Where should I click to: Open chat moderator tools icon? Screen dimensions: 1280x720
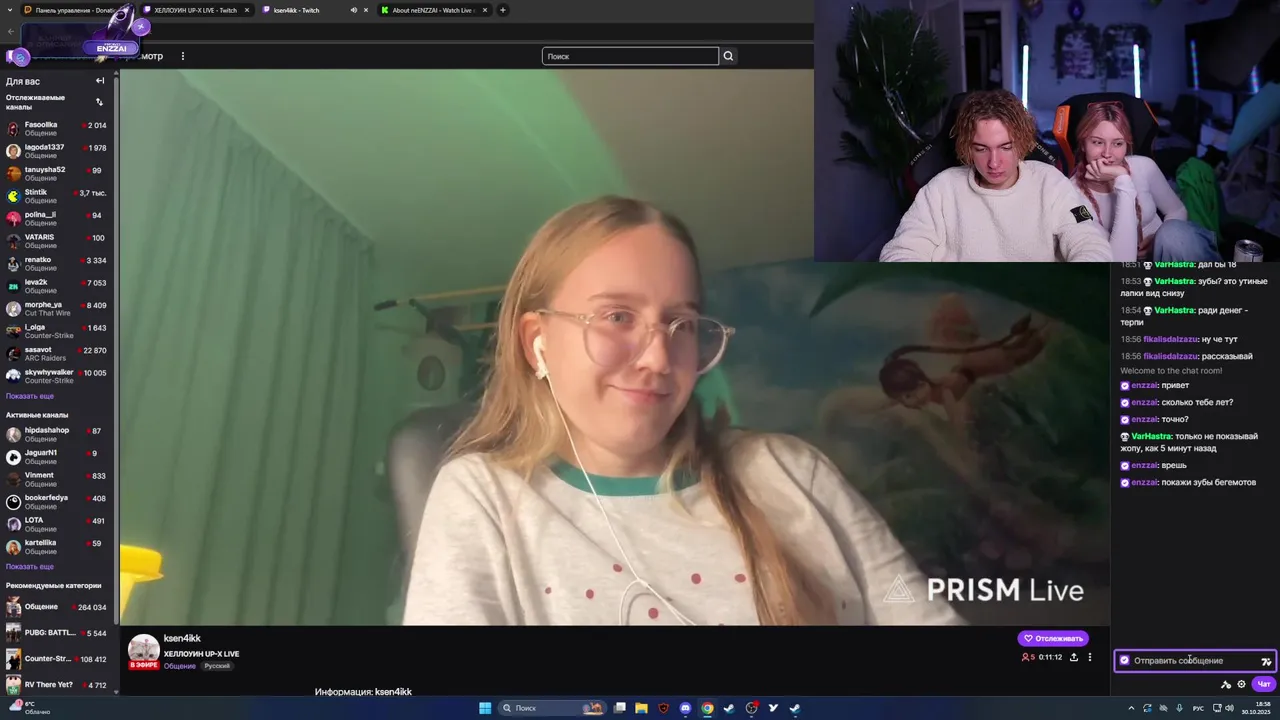coord(1226,684)
